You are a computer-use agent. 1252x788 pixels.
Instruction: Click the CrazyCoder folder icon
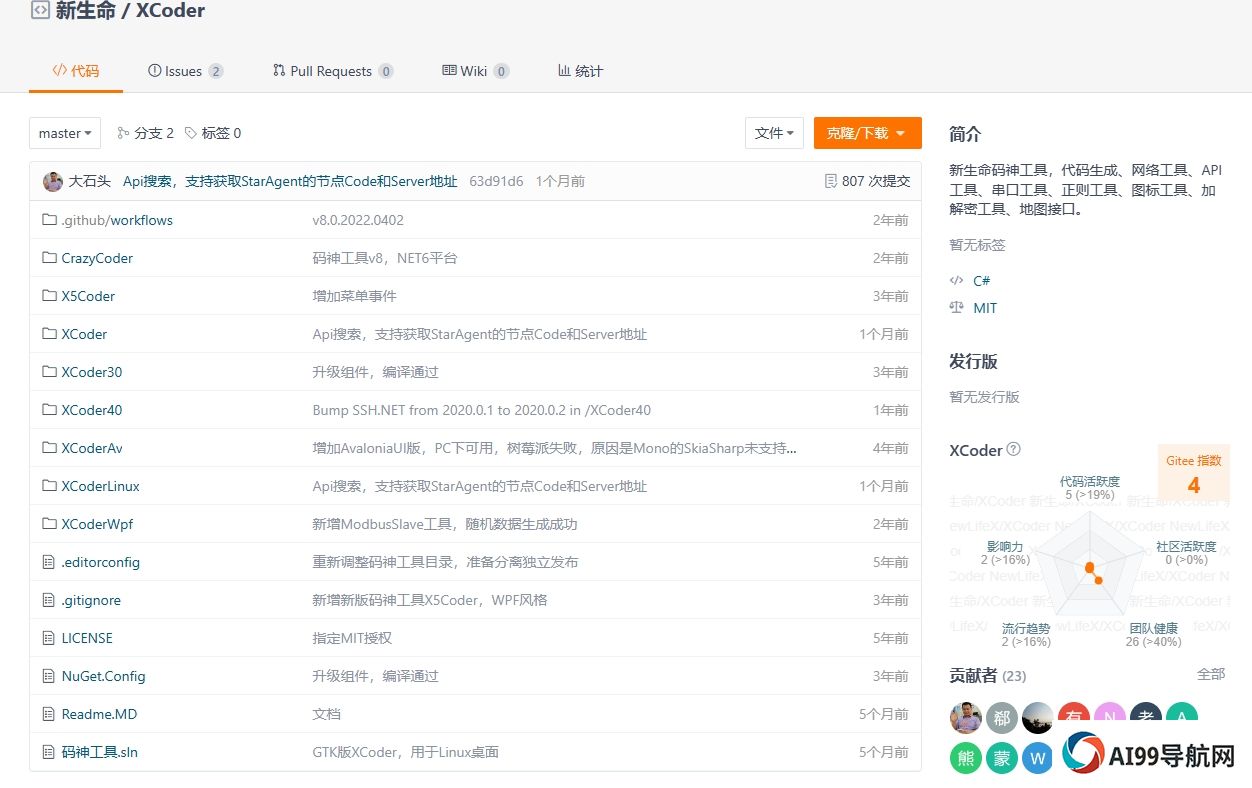click(49, 258)
